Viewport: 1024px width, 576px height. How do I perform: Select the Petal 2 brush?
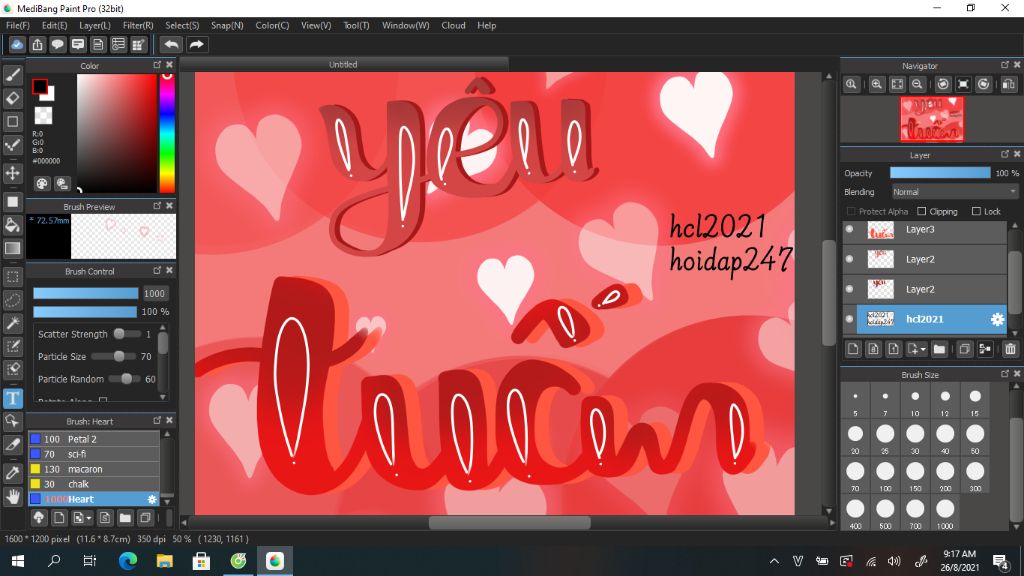tap(94, 439)
